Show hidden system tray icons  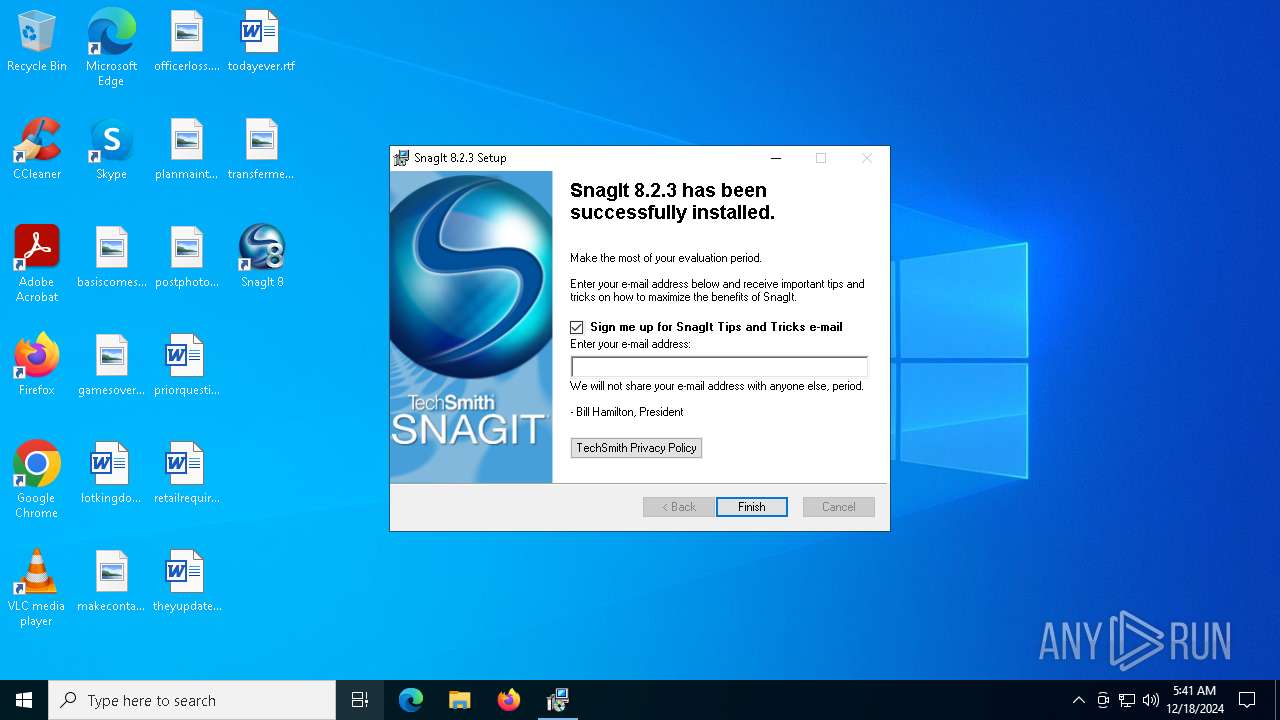coord(1078,700)
